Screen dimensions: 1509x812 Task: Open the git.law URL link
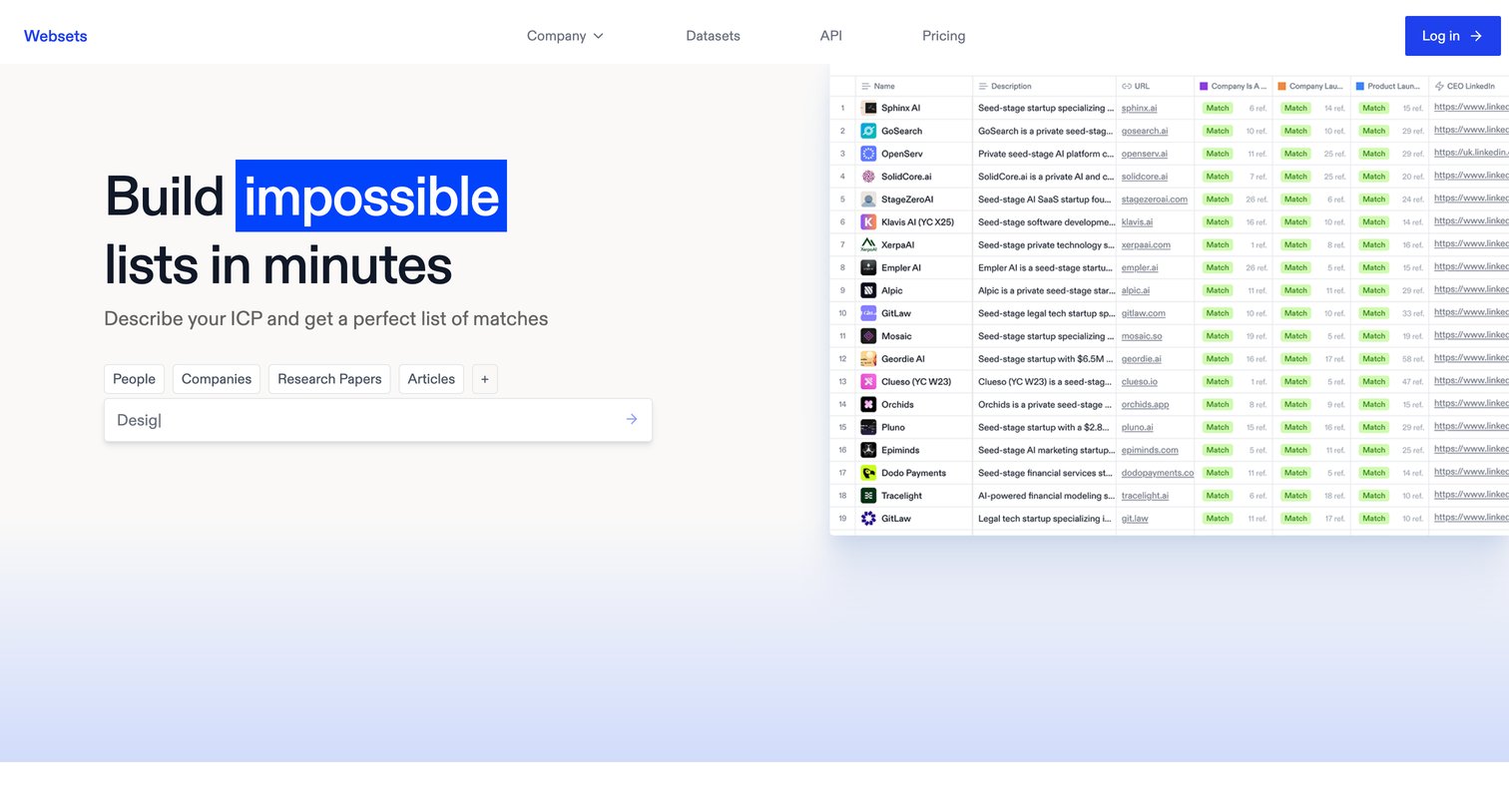point(1135,519)
